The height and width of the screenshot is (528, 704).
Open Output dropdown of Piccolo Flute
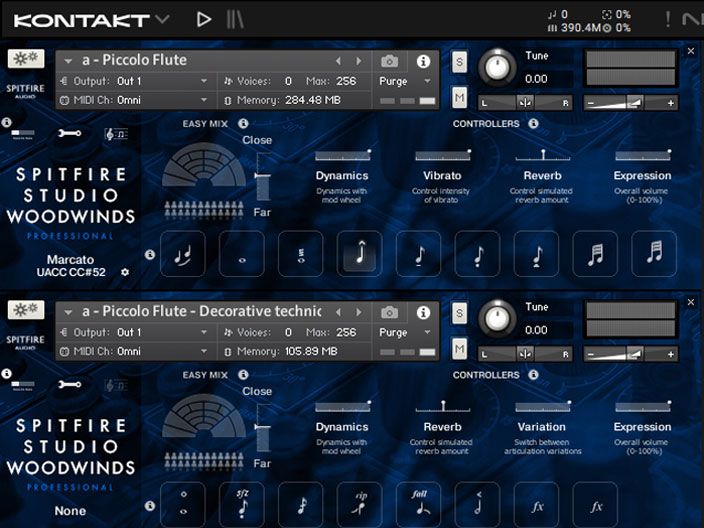coord(135,81)
